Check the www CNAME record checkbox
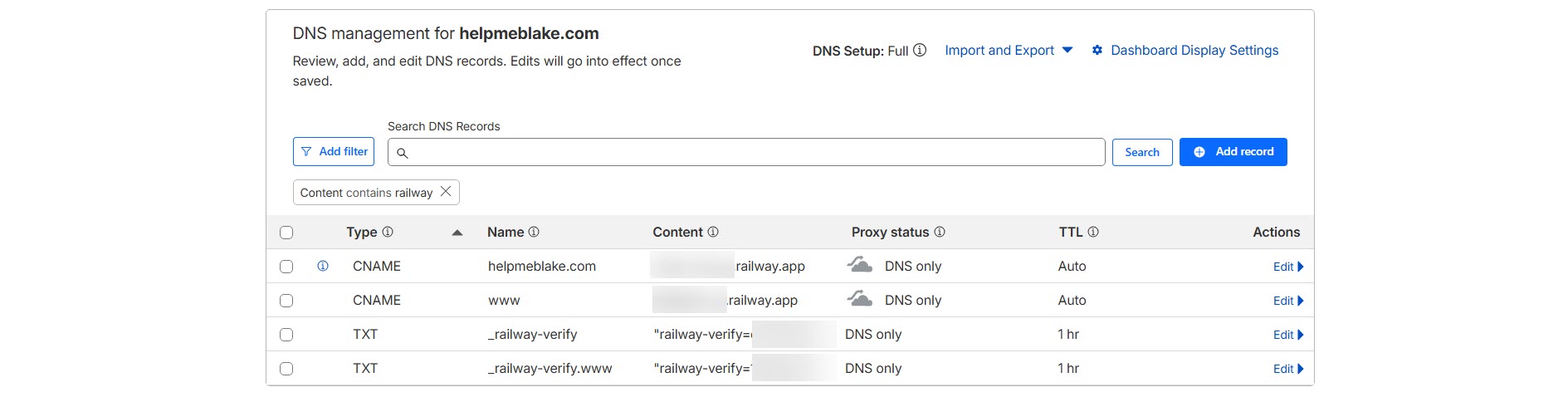The image size is (1568, 397). [286, 301]
